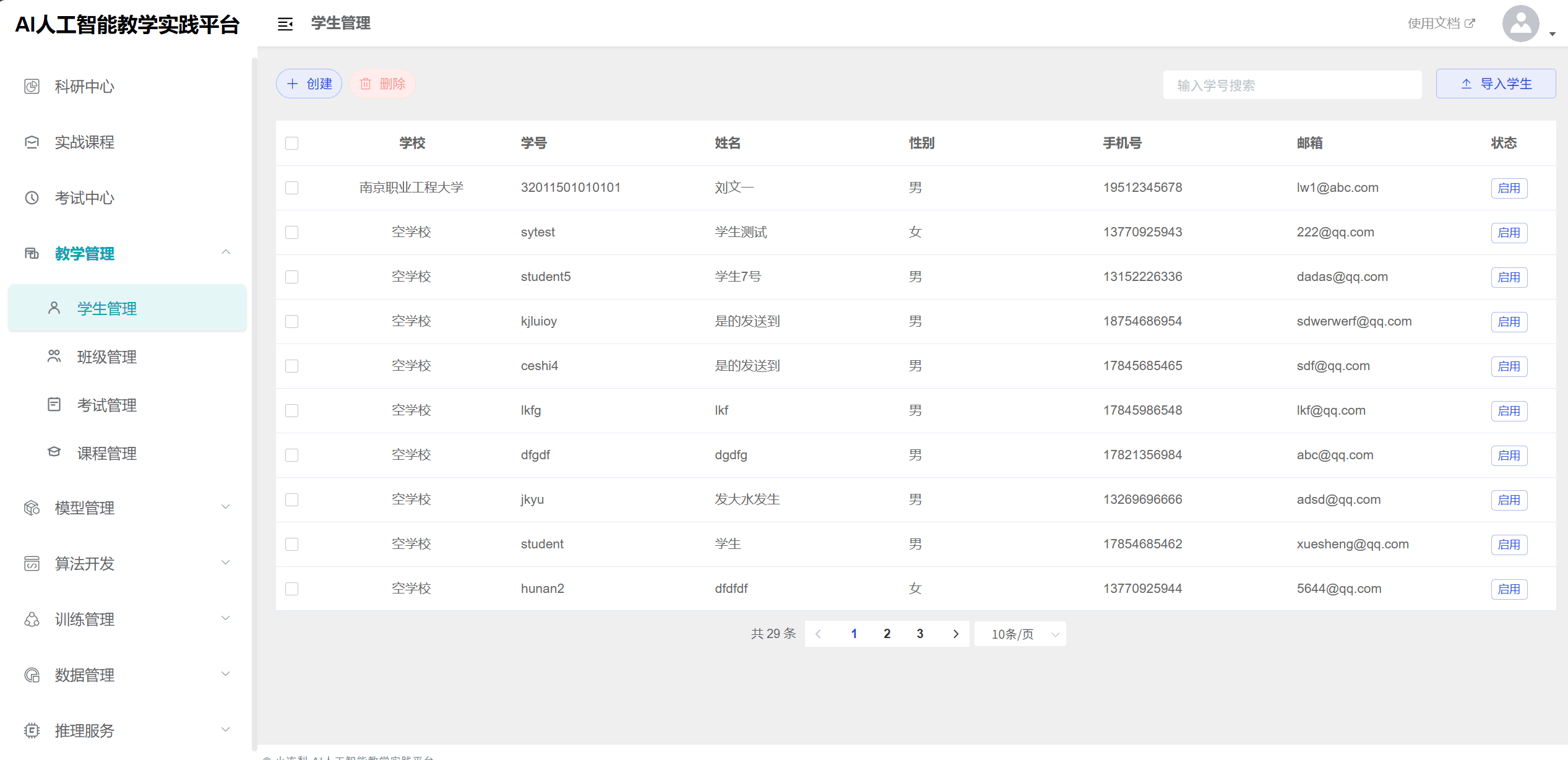Image resolution: width=1568 pixels, height=760 pixels.
Task: Click the 考试中心 clock icon
Action: 32,198
